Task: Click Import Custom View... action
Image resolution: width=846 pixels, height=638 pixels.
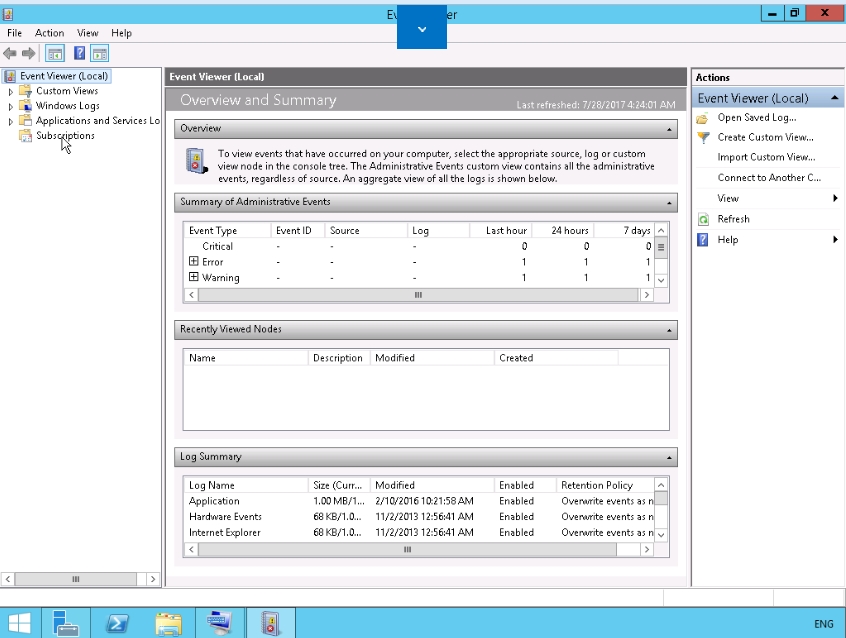Action: 766,157
